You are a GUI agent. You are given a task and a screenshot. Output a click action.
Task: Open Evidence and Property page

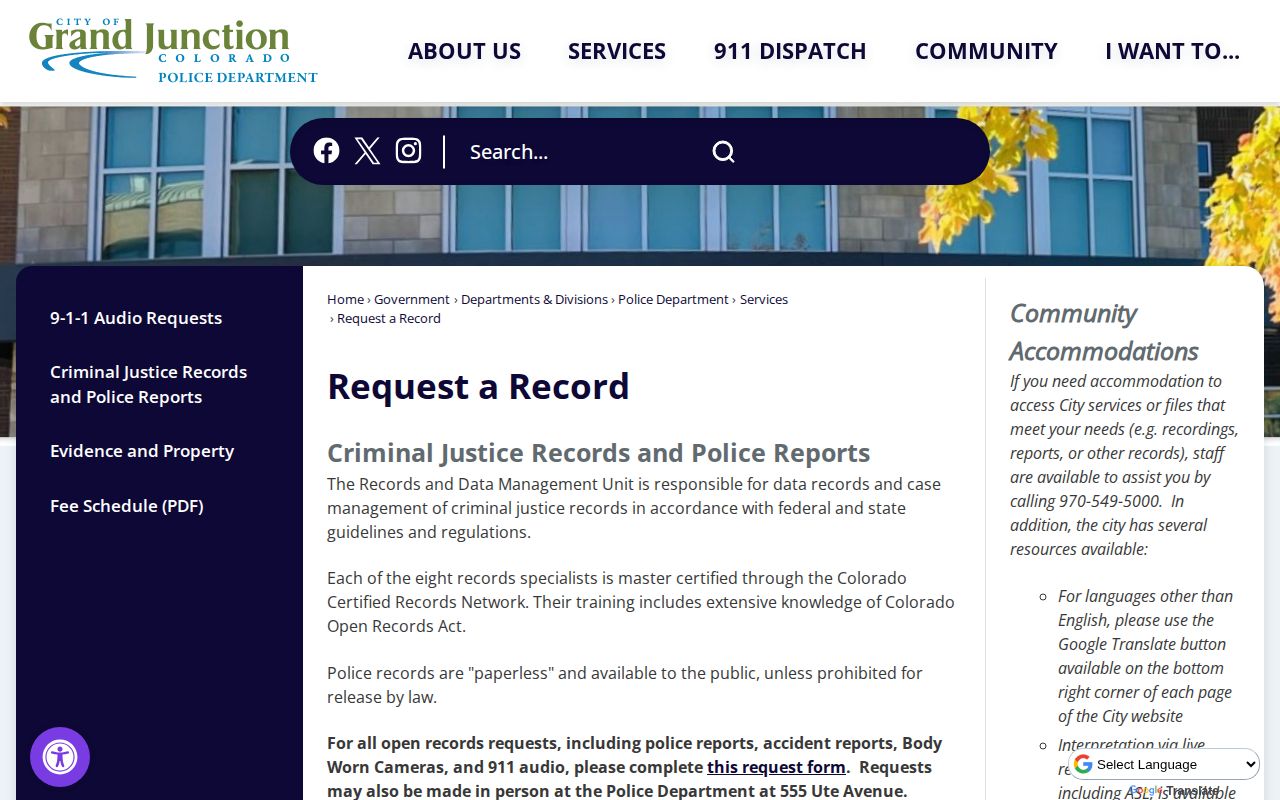pos(142,451)
